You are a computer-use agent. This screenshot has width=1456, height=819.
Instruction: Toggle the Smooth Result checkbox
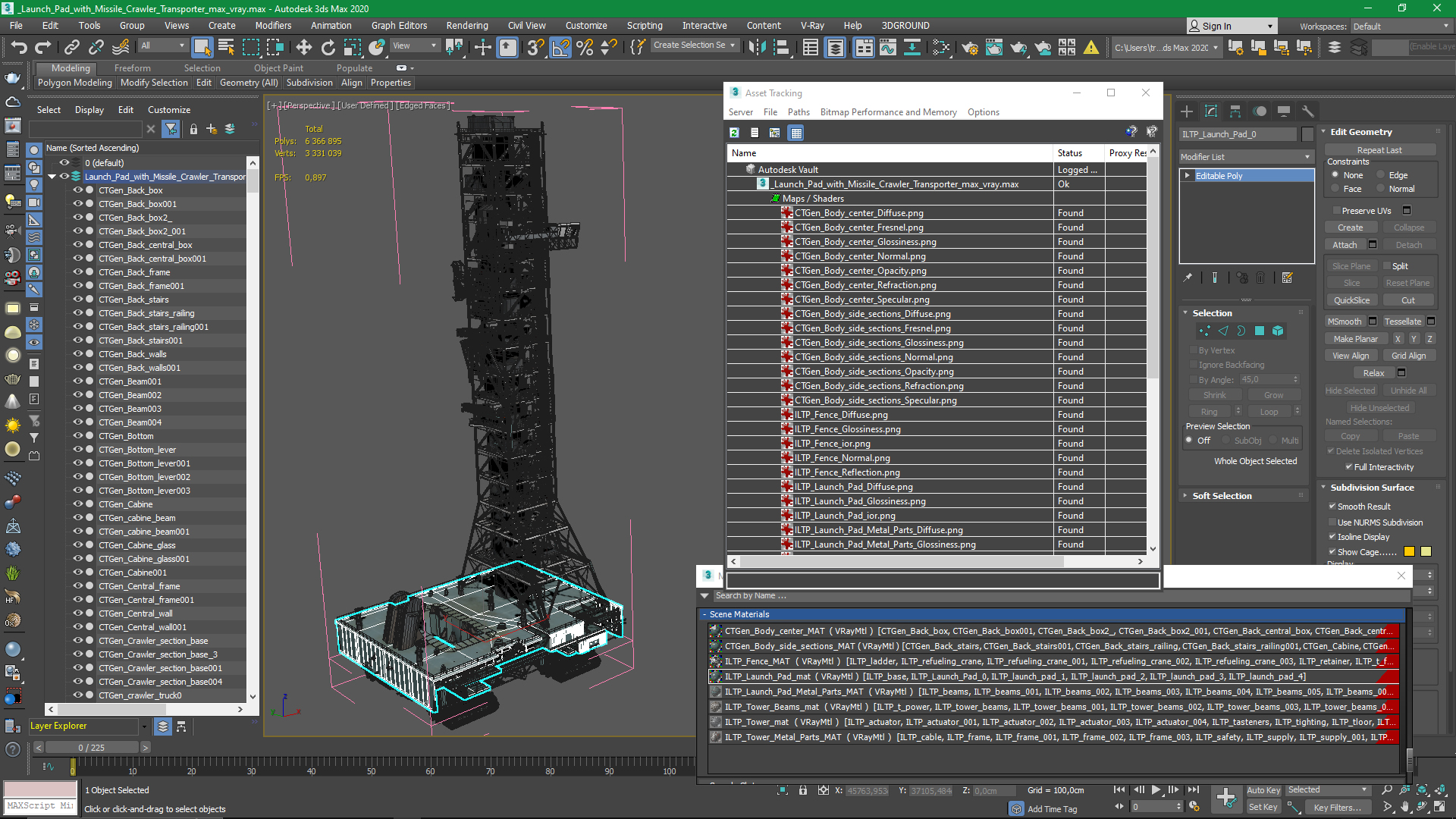coord(1332,507)
